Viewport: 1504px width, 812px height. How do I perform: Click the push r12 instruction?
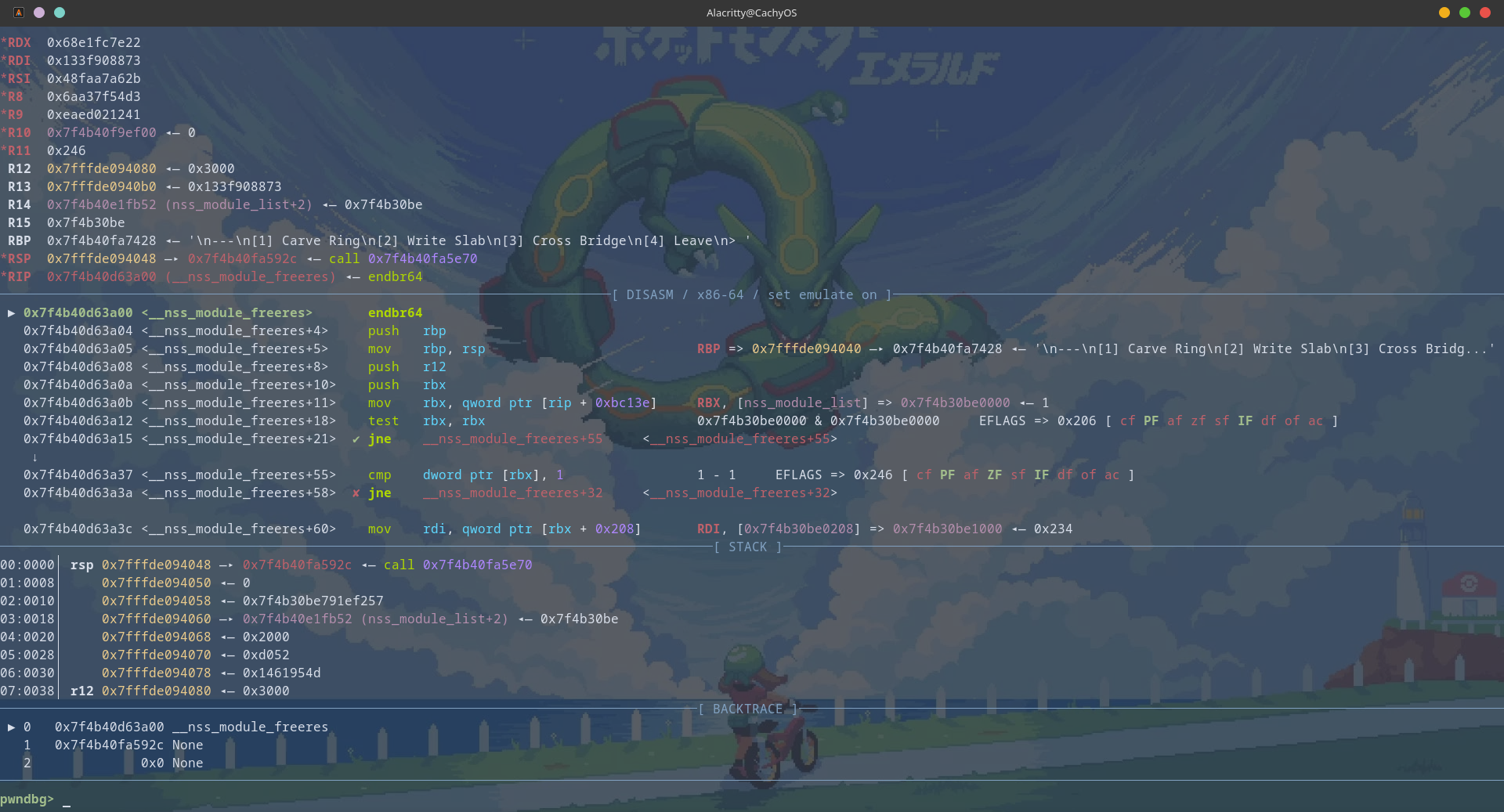pyautogui.click(x=407, y=366)
